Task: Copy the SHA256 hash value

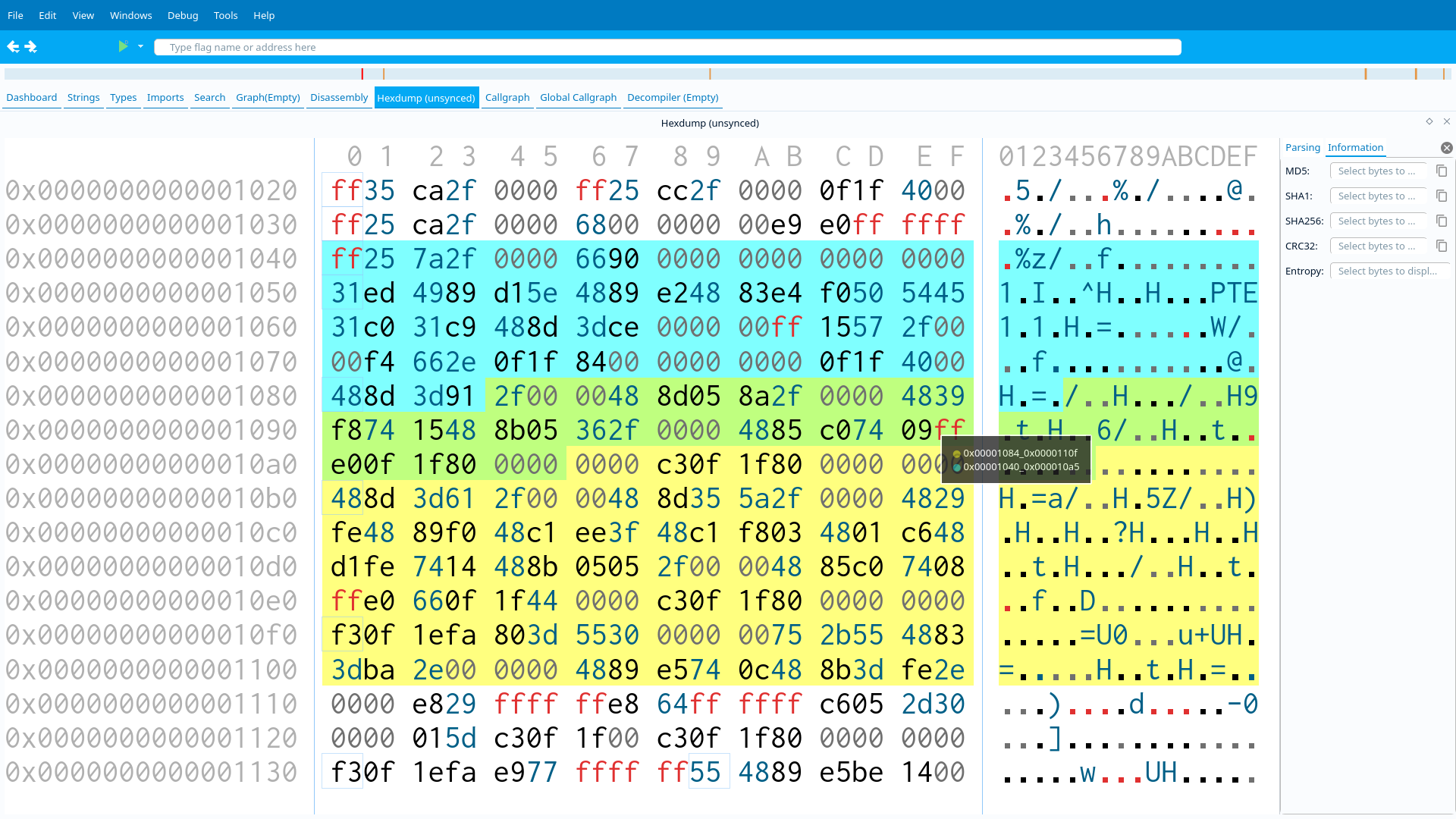Action: pyautogui.click(x=1442, y=221)
